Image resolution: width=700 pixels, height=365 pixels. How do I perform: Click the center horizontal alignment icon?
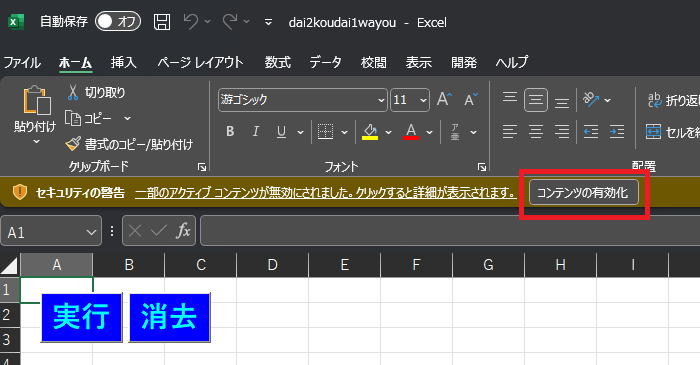pyautogui.click(x=536, y=132)
